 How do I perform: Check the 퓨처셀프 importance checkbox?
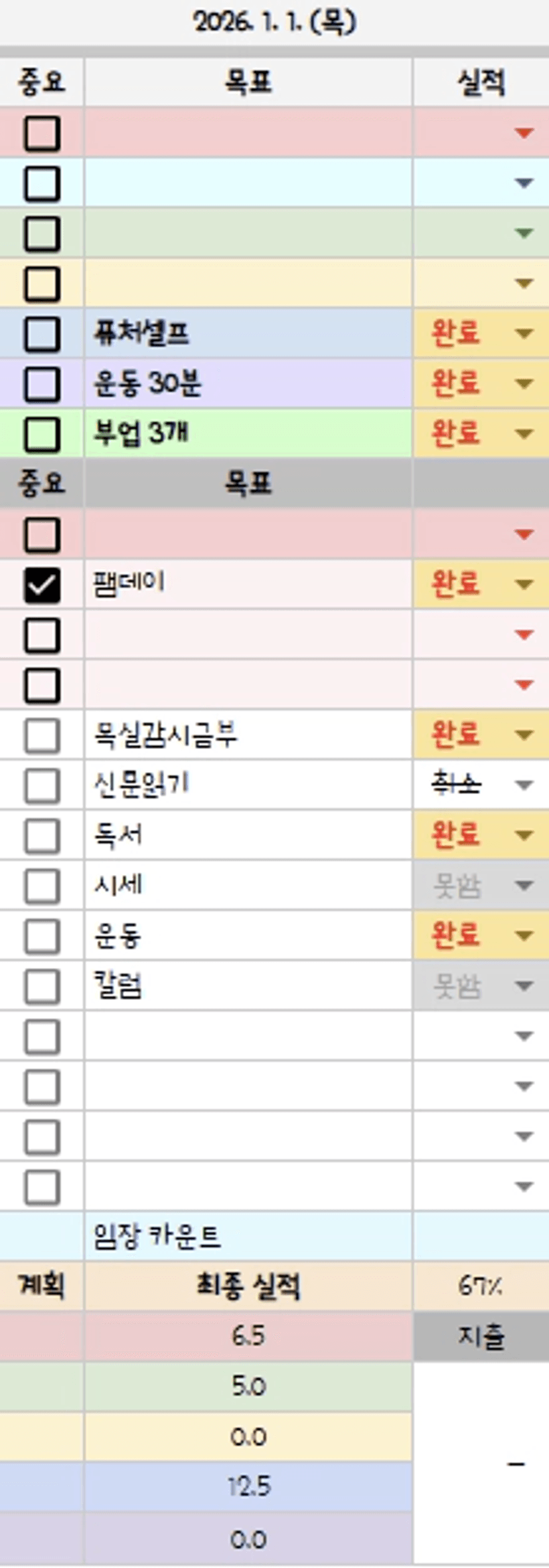click(42, 334)
